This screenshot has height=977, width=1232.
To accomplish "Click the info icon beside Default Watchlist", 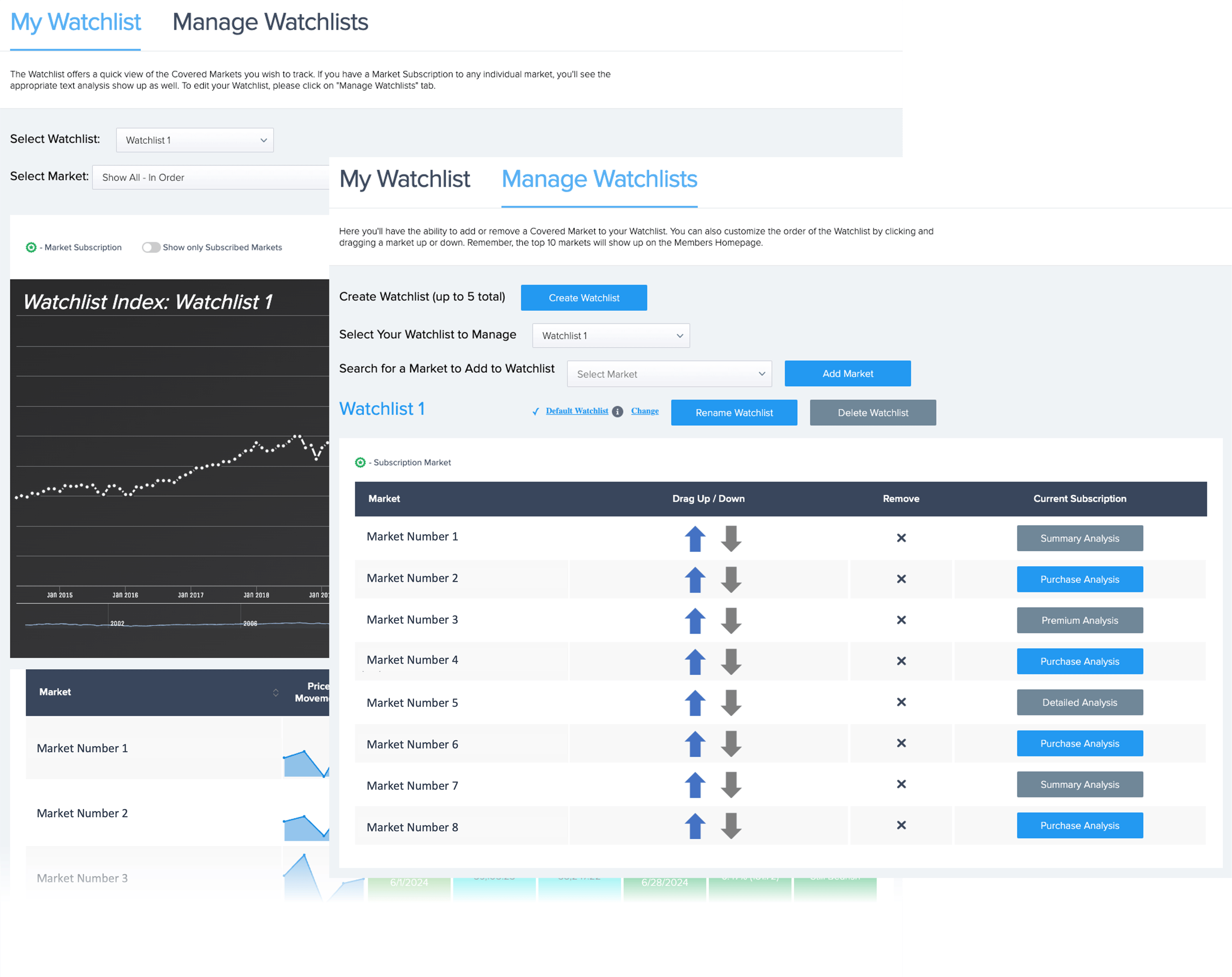I will tap(618, 412).
